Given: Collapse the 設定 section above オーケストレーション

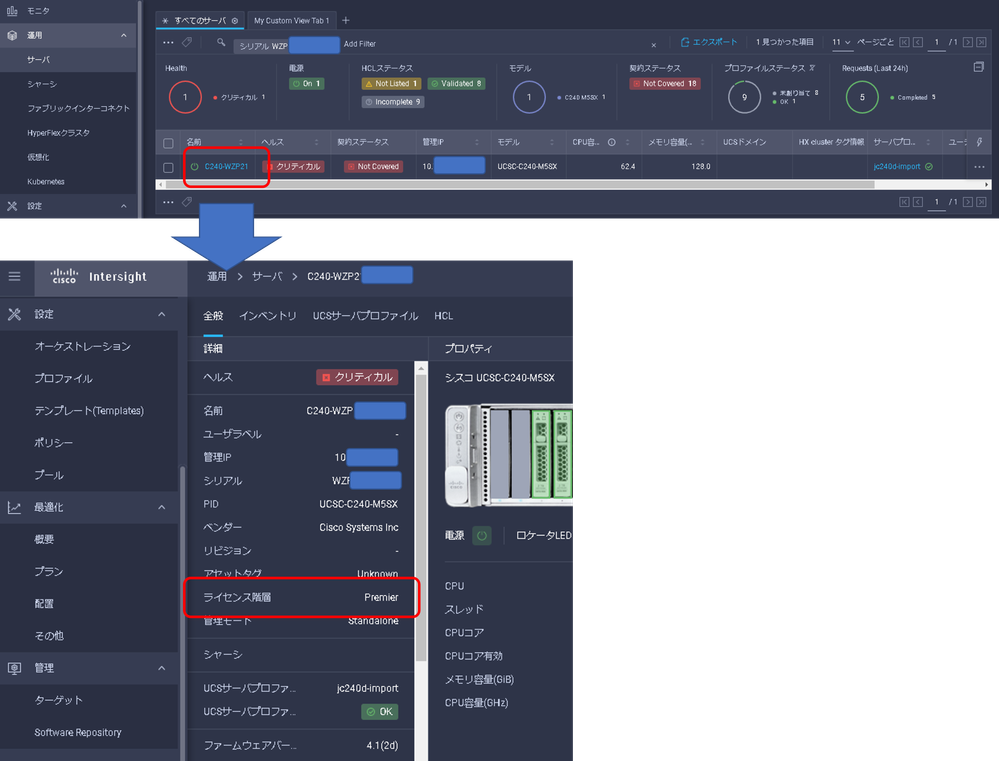Looking at the screenshot, I should (162, 314).
